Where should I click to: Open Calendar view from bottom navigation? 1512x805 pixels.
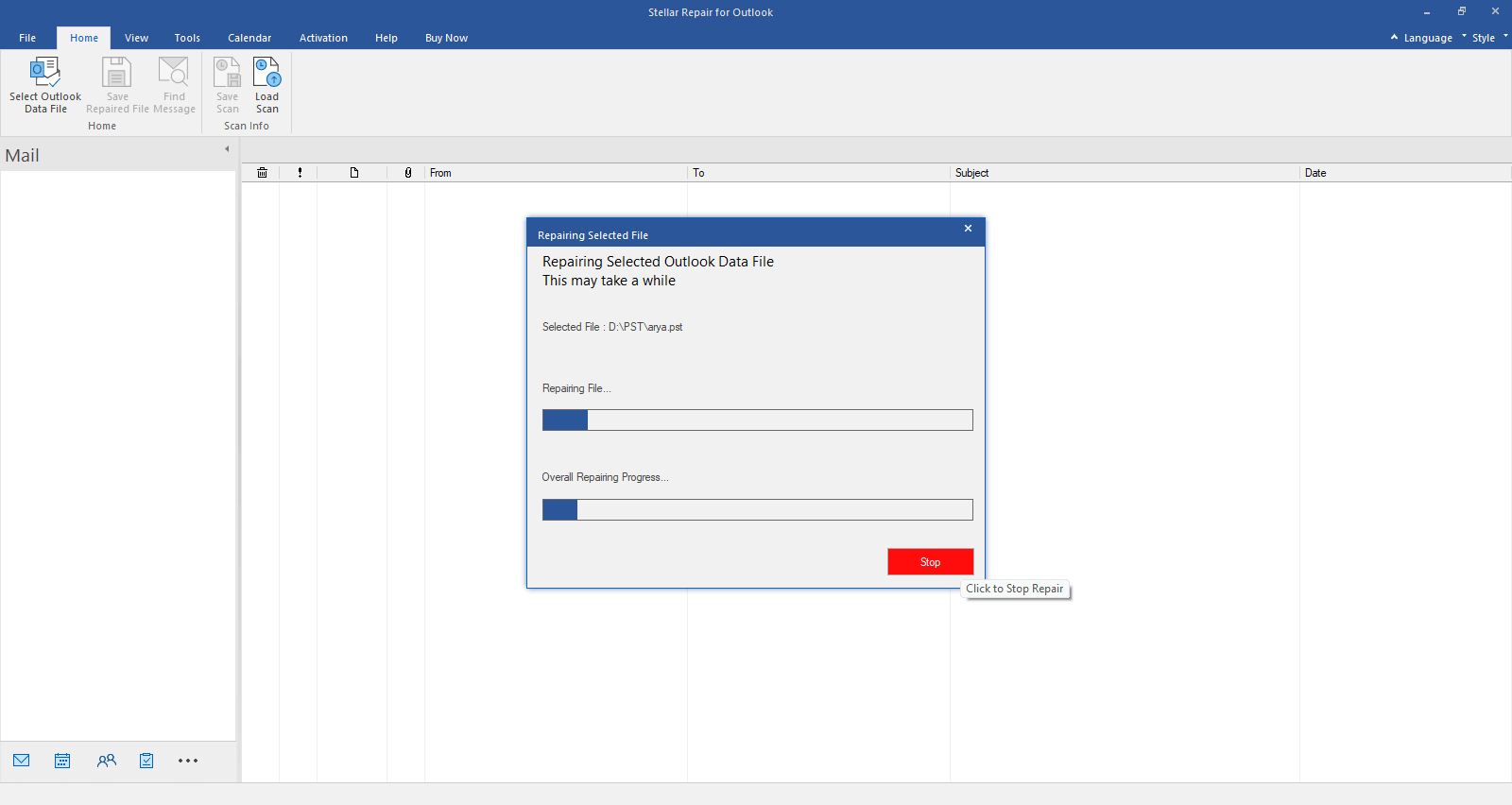pyautogui.click(x=62, y=761)
